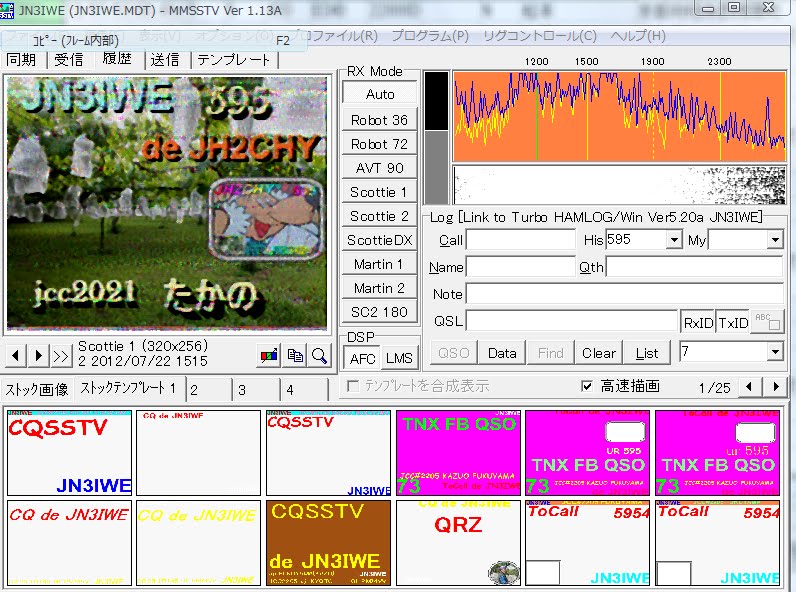Image resolution: width=796 pixels, height=592 pixels.
Task: Click the List log button
Action: click(647, 353)
